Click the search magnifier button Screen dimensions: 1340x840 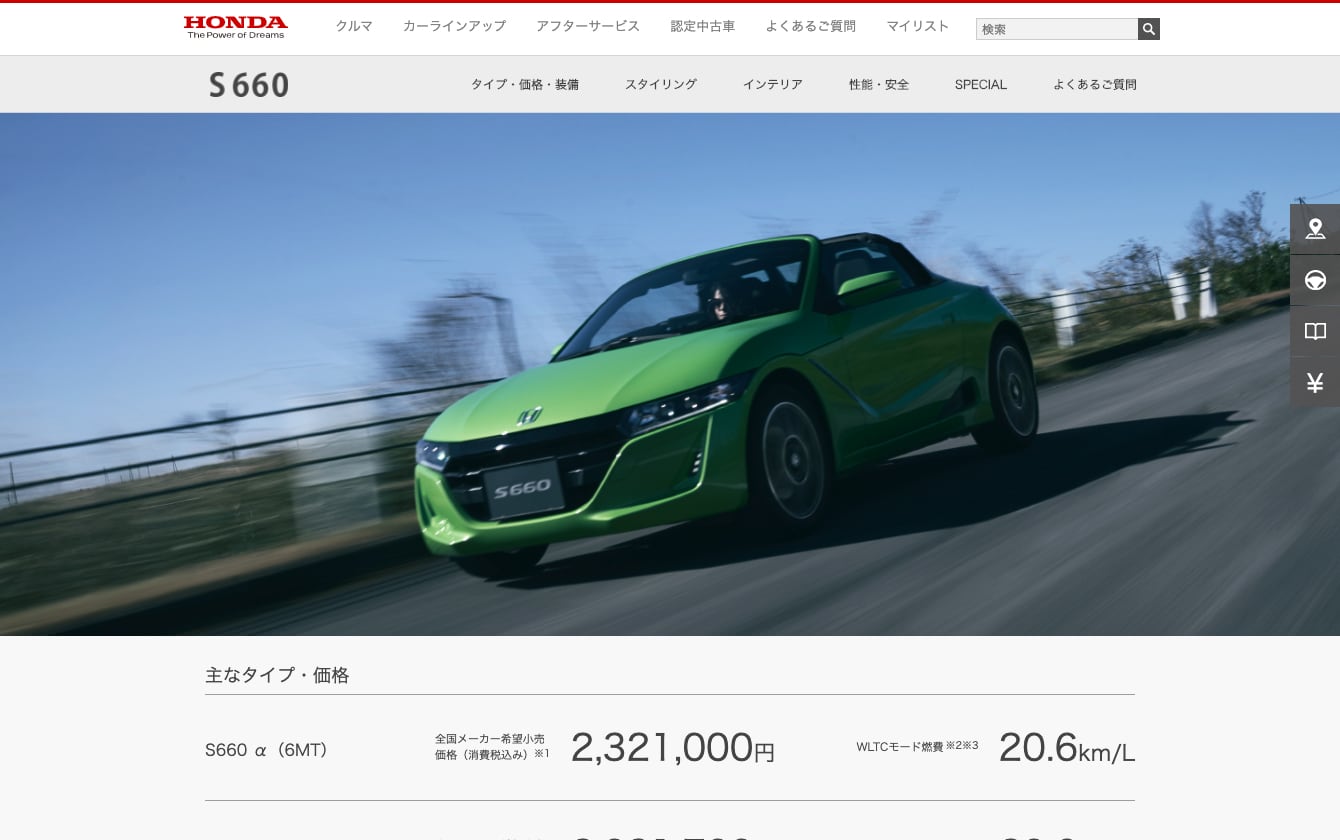pyautogui.click(x=1149, y=29)
